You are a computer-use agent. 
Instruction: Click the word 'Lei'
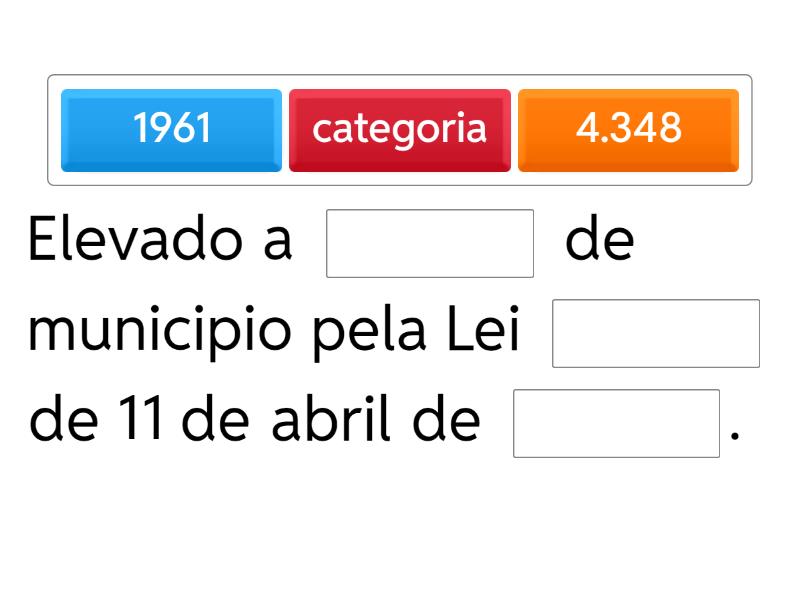(x=484, y=331)
